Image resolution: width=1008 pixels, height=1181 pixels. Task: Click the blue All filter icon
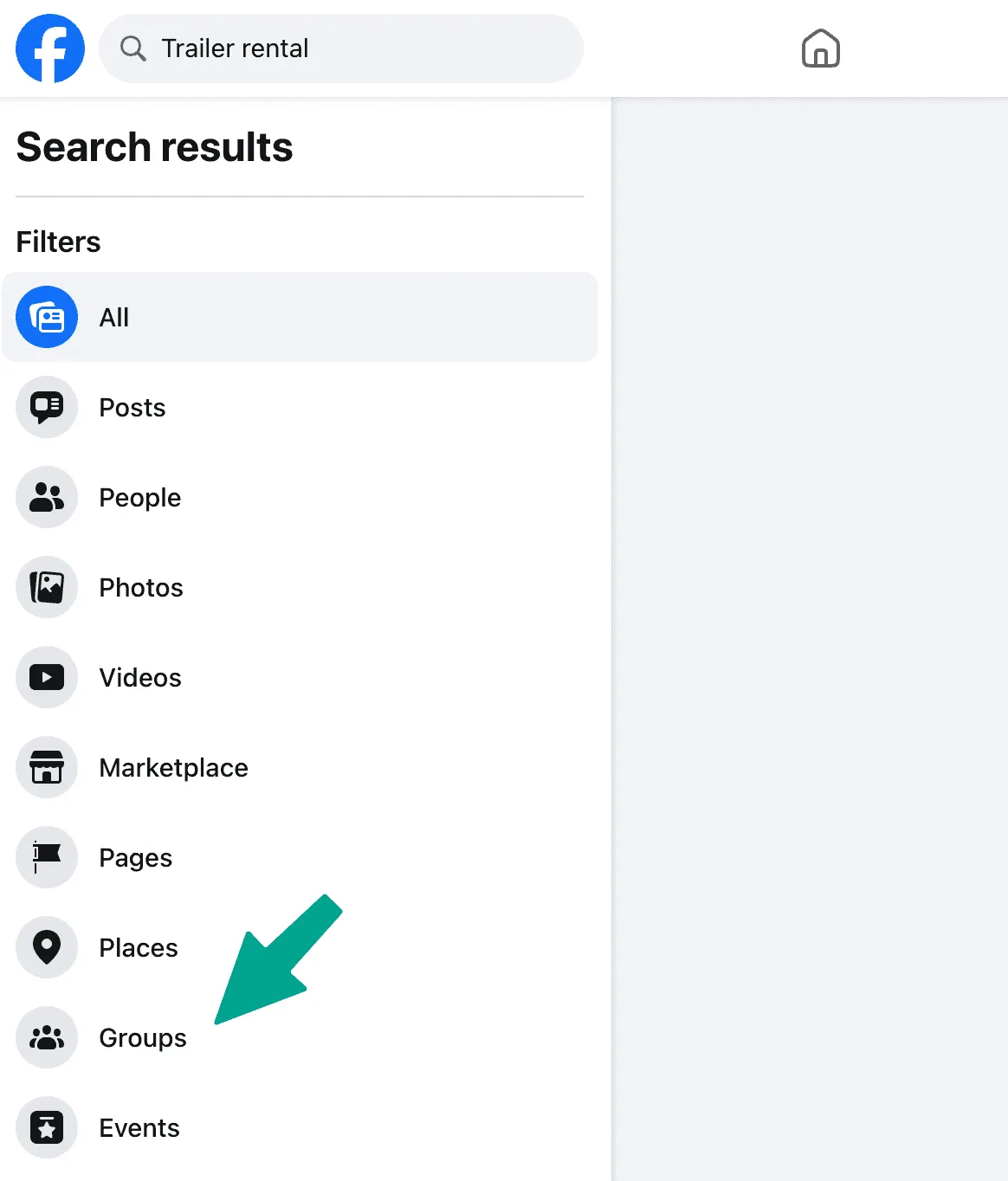point(47,318)
